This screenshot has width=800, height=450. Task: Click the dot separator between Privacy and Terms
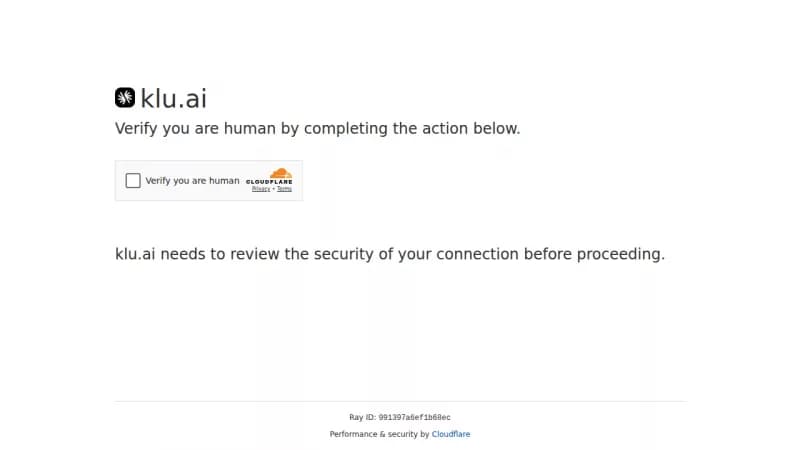273,189
